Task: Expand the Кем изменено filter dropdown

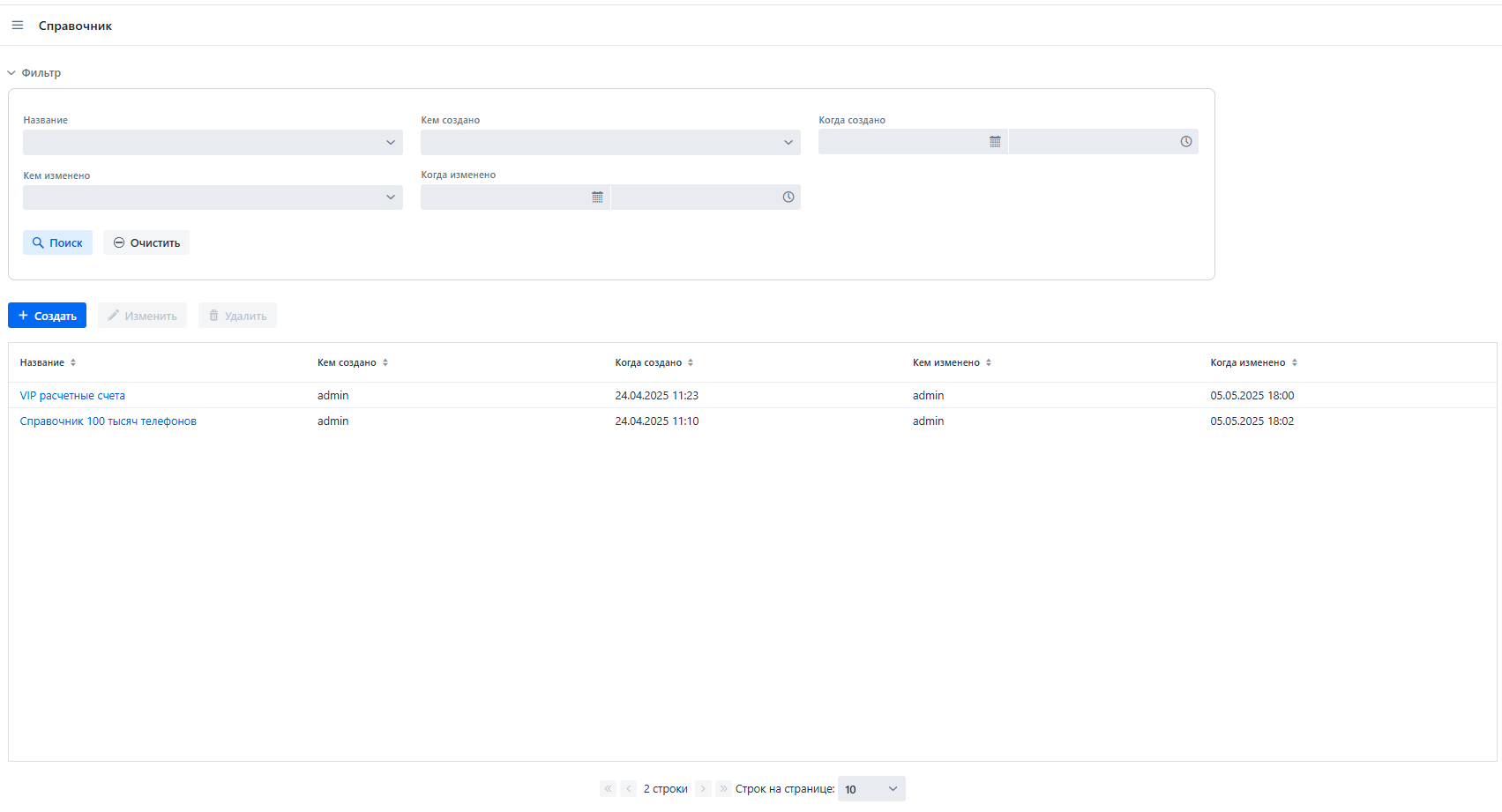Action: click(213, 197)
